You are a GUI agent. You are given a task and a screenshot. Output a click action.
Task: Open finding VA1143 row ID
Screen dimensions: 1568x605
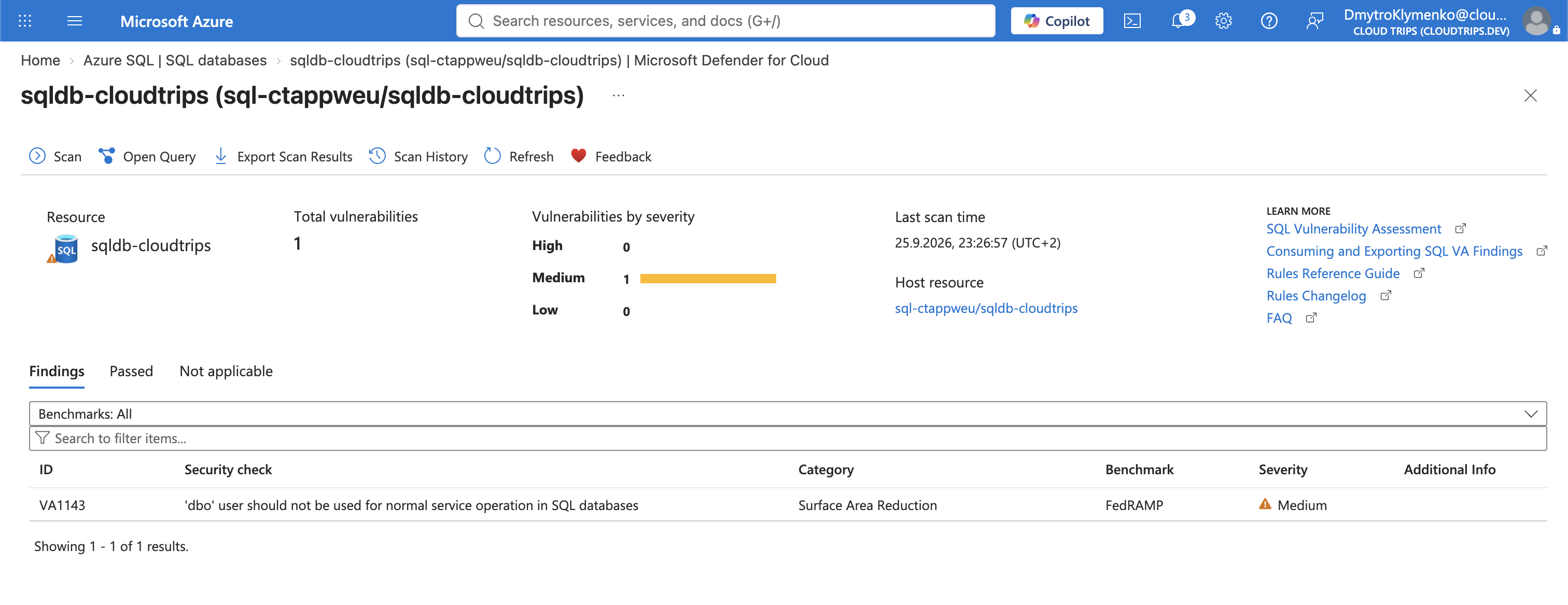[62, 505]
